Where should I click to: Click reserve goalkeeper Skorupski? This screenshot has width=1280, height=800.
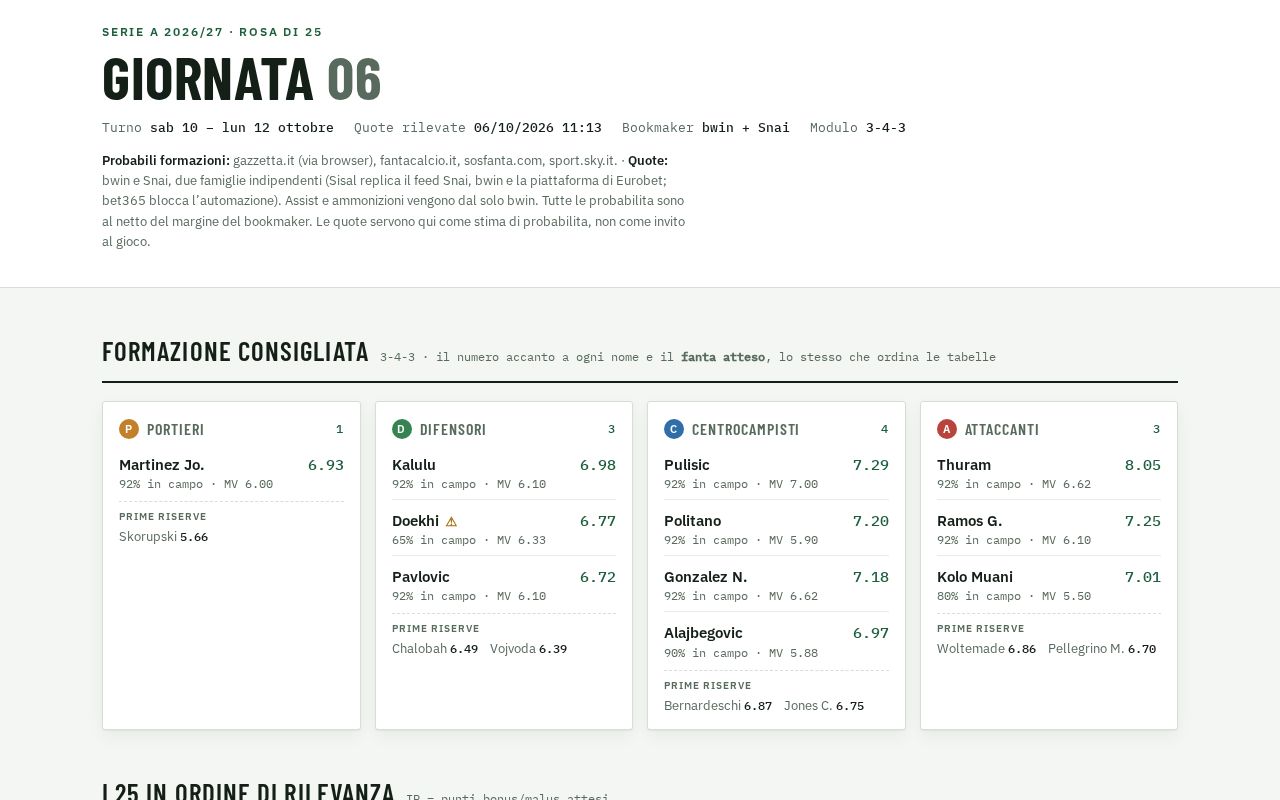(148, 537)
